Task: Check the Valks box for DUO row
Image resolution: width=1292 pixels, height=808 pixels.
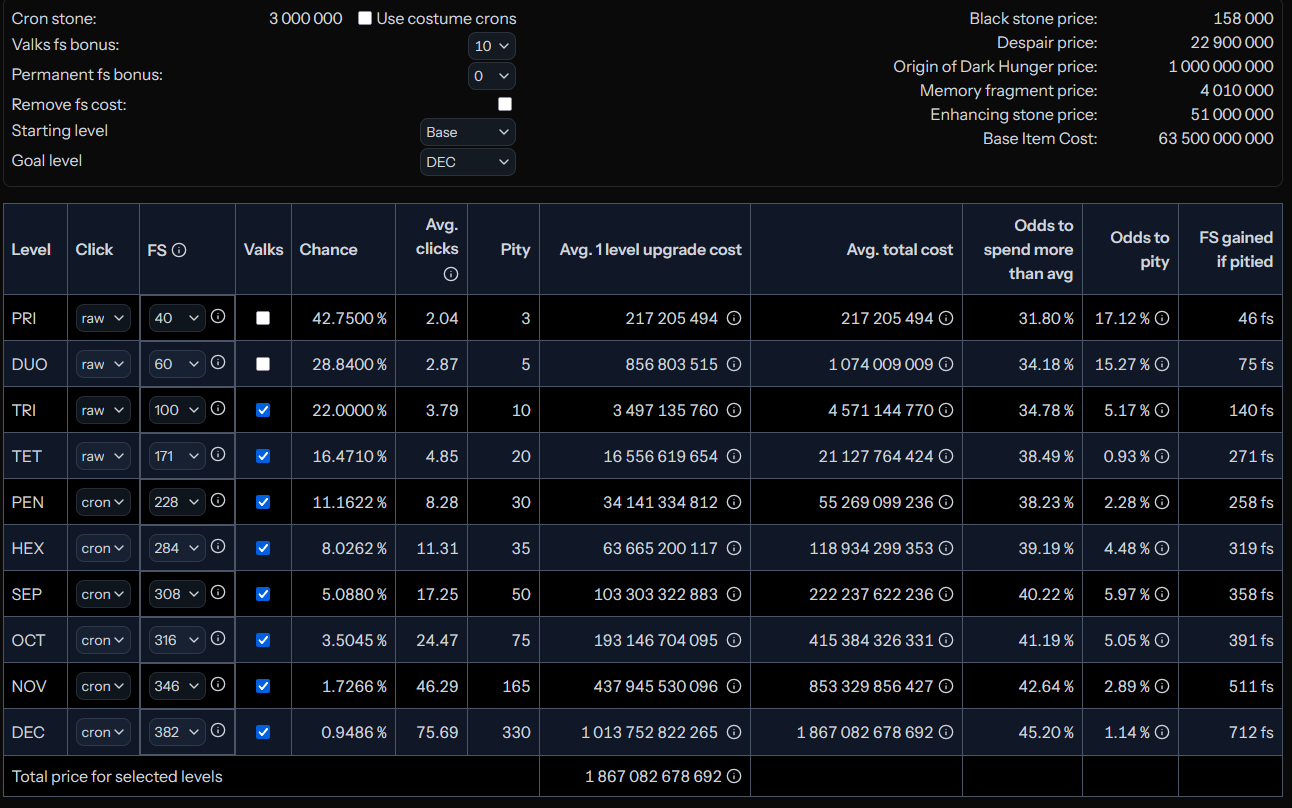Action: 263,364
